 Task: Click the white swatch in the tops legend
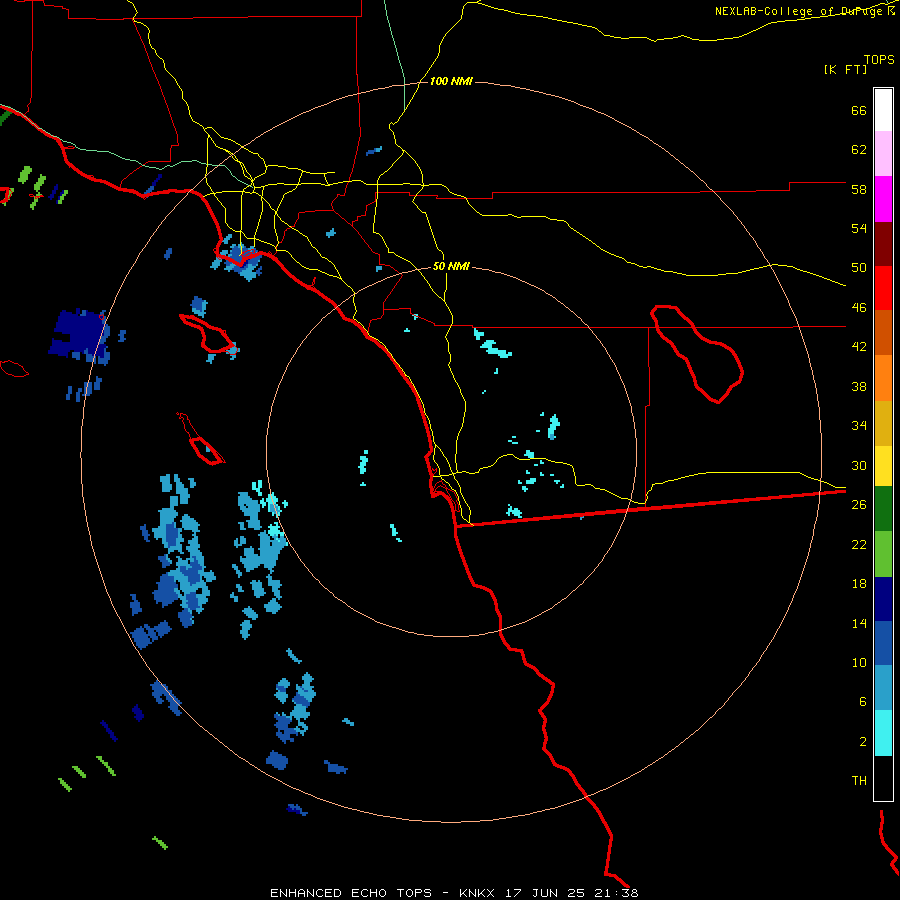coord(883,110)
